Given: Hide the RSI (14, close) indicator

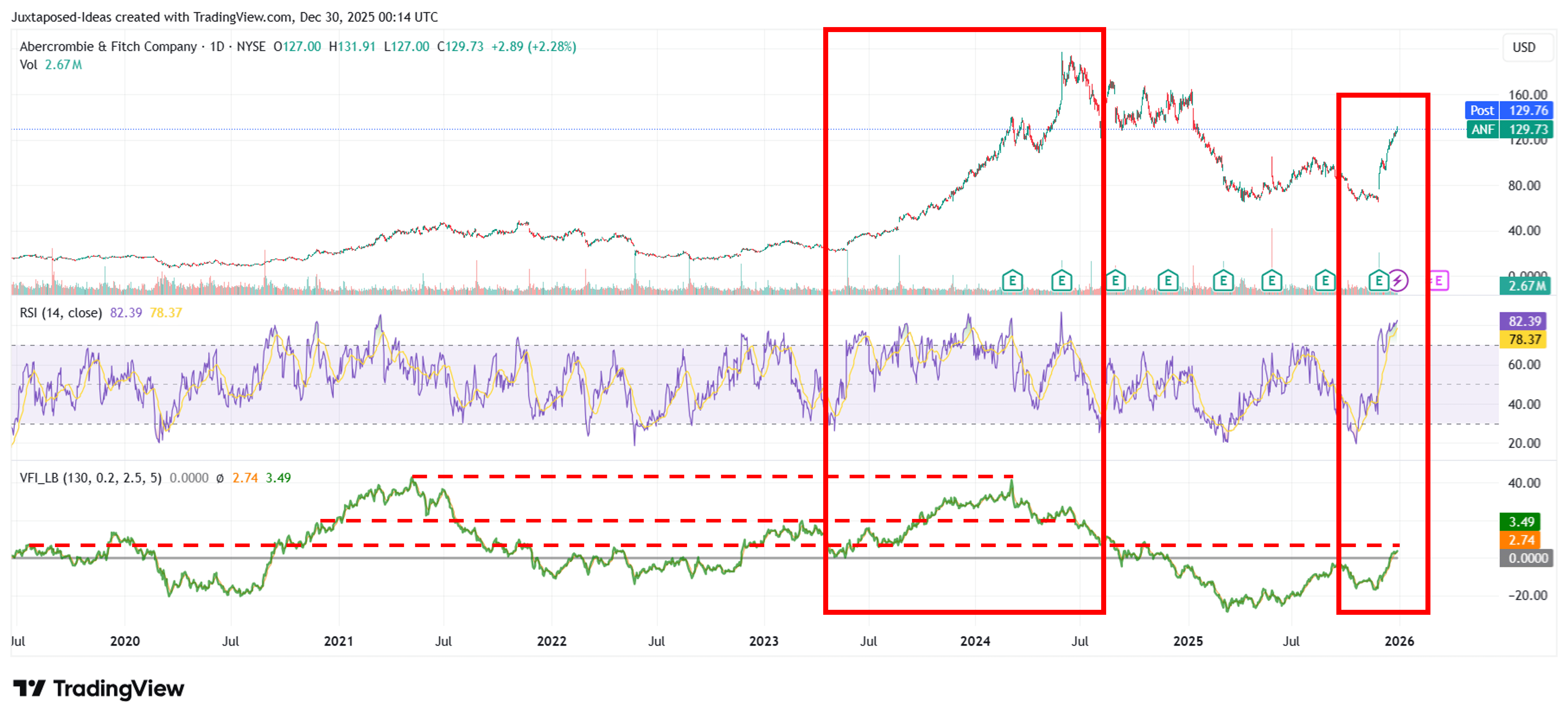Looking at the screenshot, I should point(61,313).
